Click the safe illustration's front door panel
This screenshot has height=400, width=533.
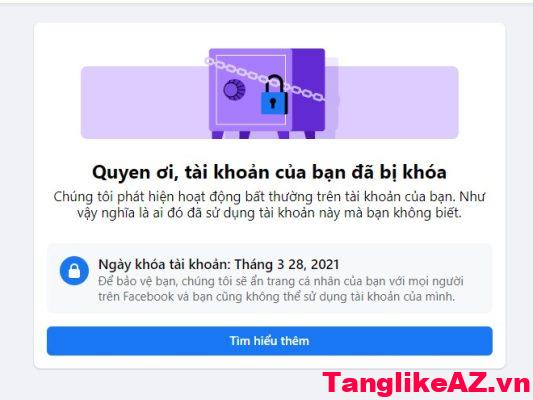point(251,90)
